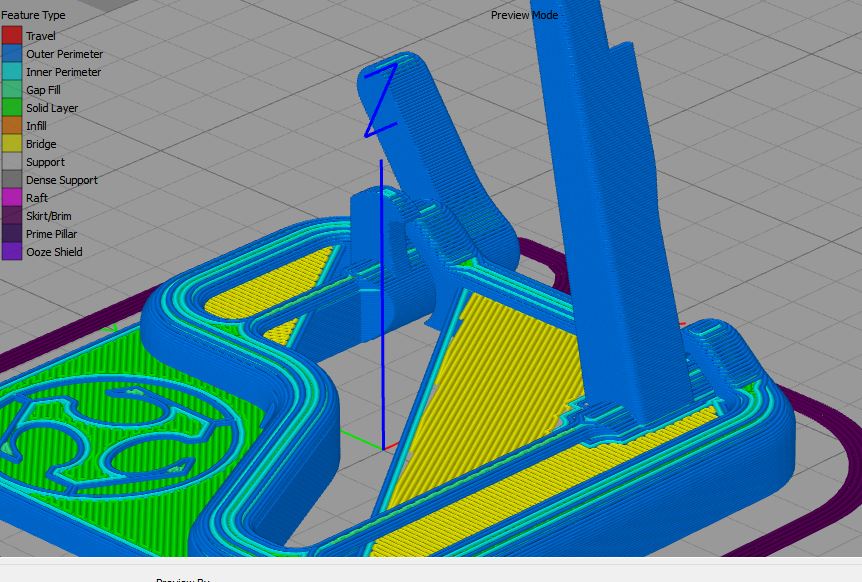Click the Dense Support legend swatch
This screenshot has height=582, width=862.
click(x=12, y=180)
